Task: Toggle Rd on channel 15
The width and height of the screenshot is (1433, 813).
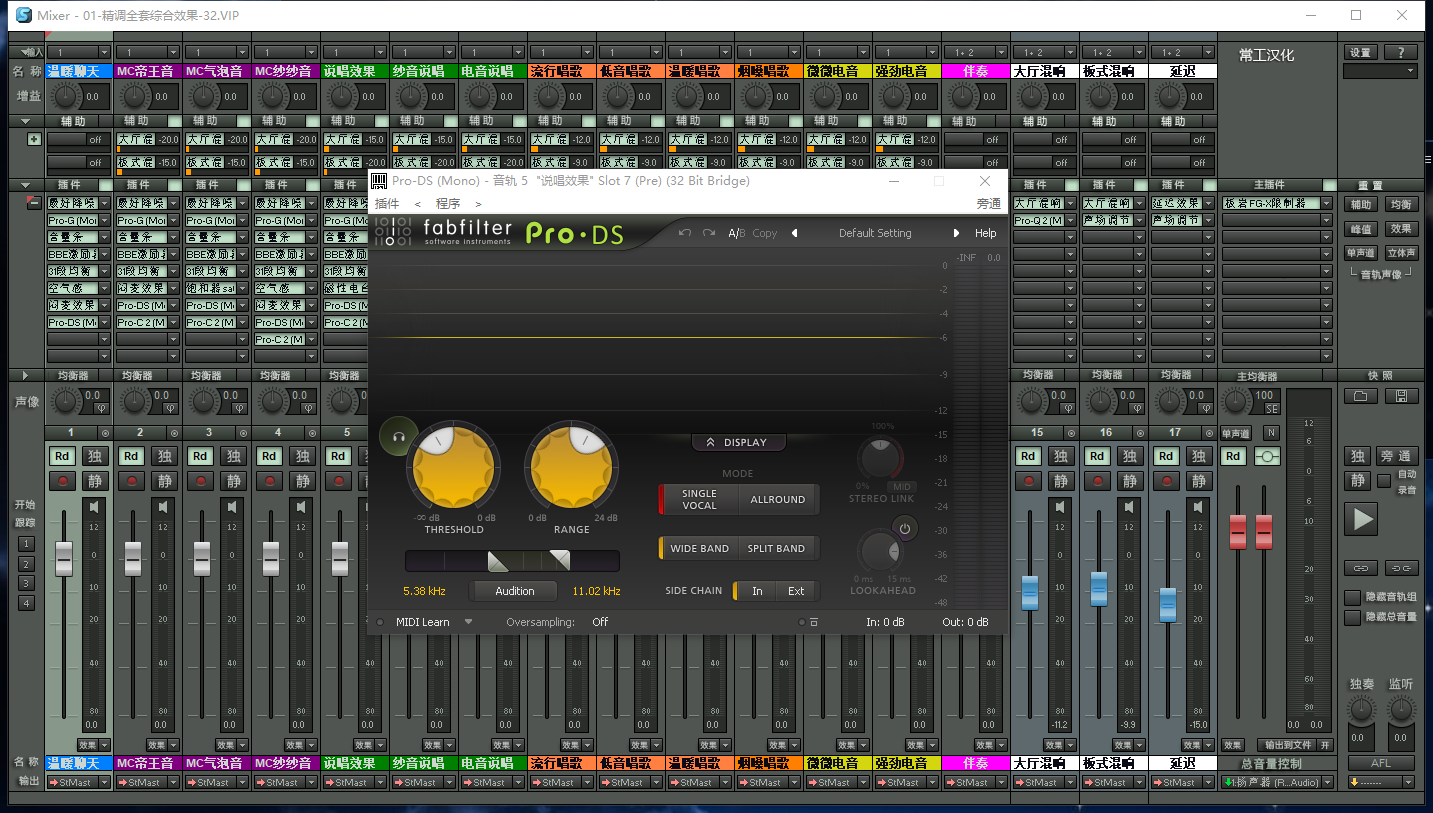Action: click(1029, 456)
